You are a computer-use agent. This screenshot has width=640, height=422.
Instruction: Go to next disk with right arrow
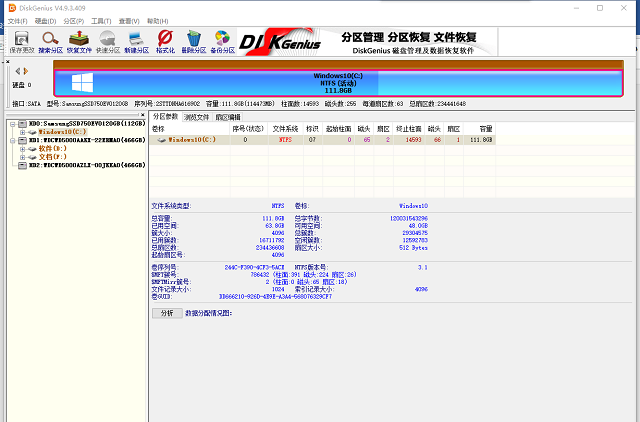click(26, 71)
